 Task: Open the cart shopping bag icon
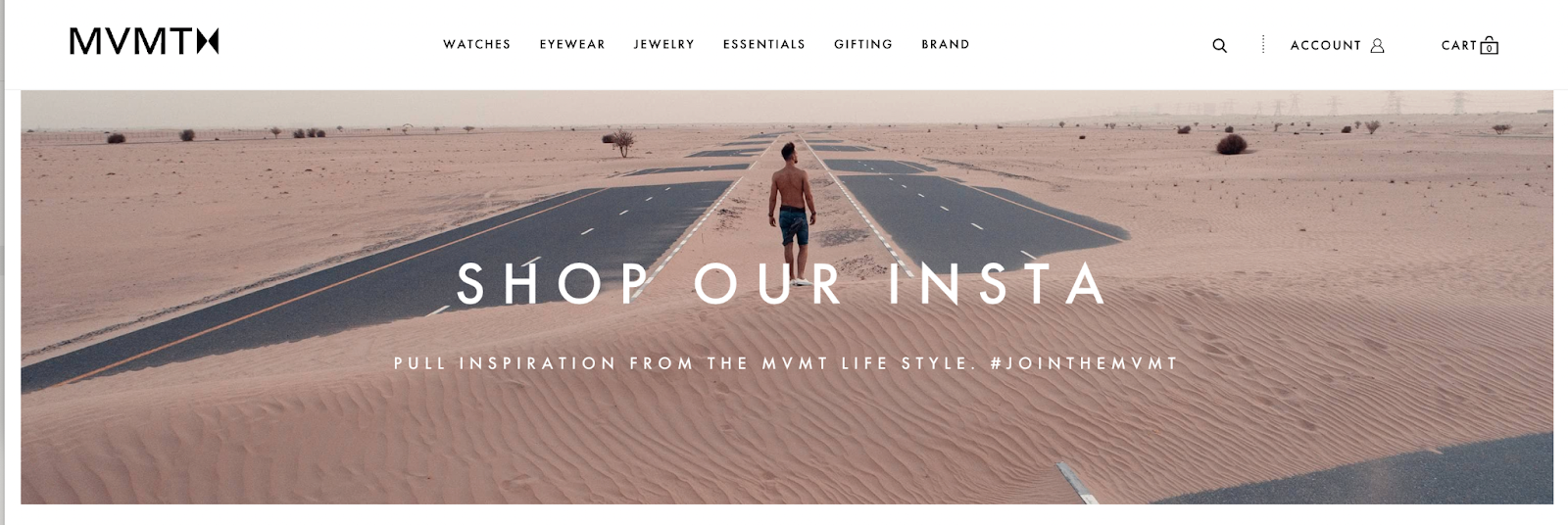[1489, 45]
